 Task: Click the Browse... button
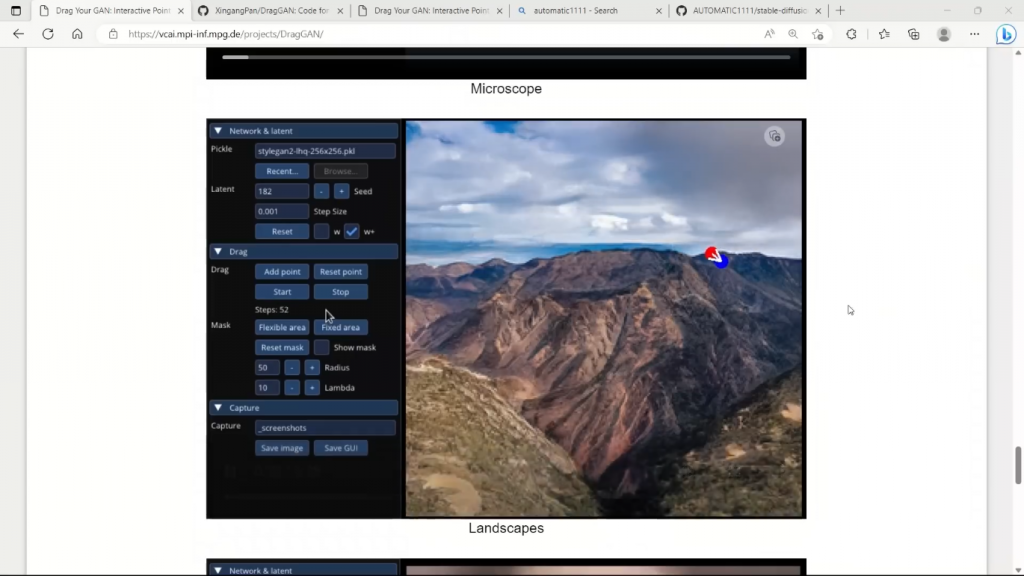(x=340, y=171)
